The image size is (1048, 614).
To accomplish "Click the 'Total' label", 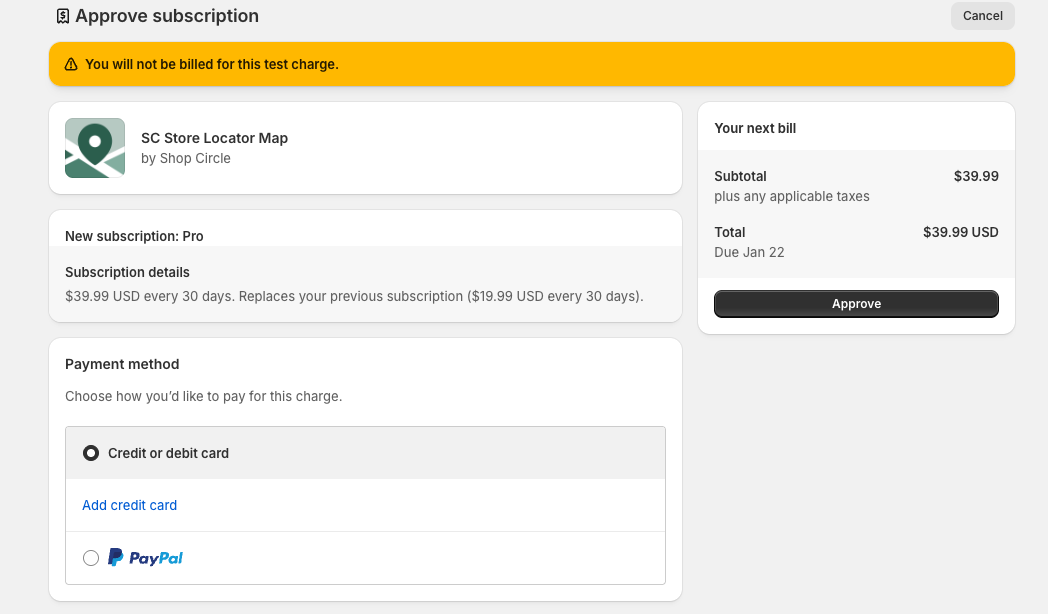I will 730,233.
